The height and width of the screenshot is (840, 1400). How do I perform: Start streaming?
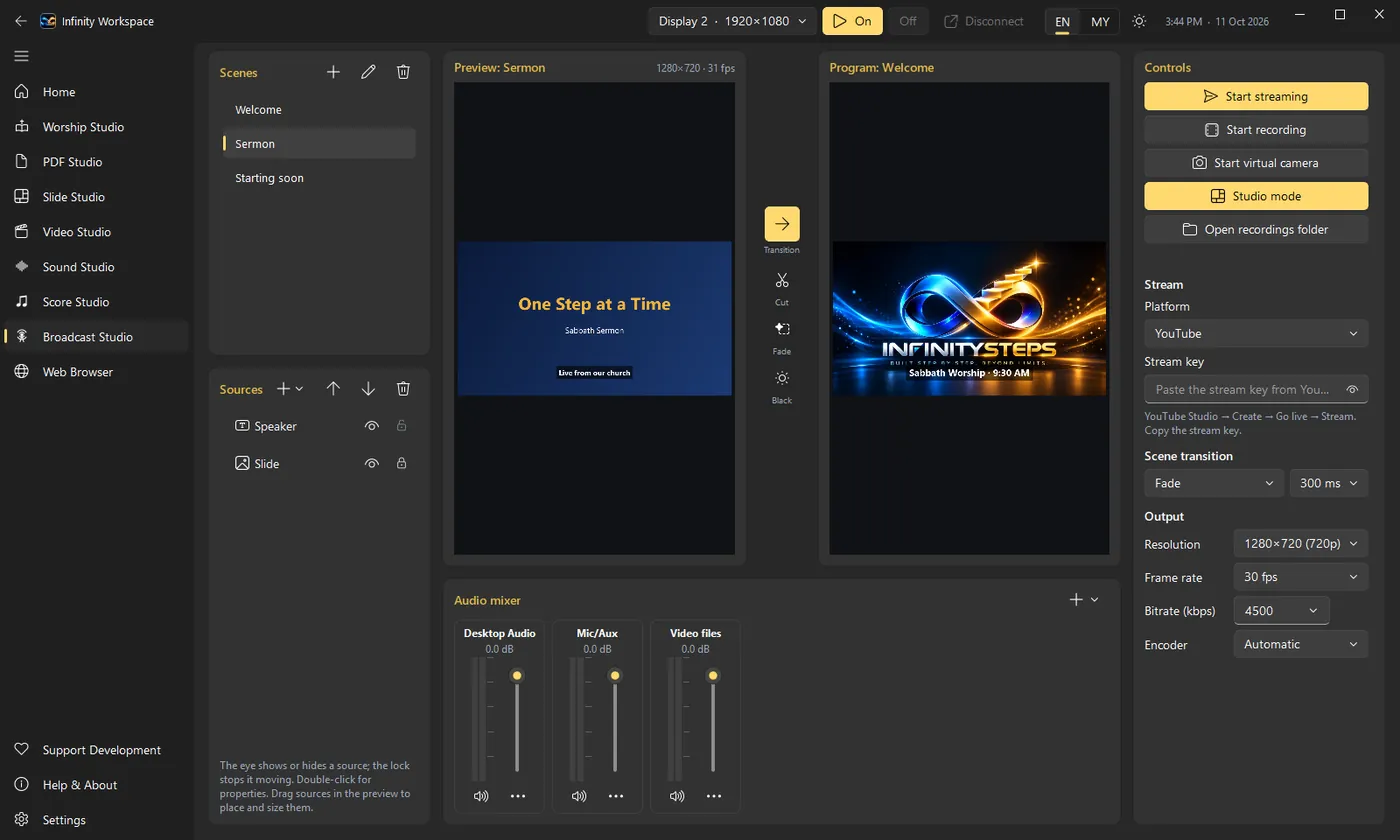pyautogui.click(x=1256, y=96)
